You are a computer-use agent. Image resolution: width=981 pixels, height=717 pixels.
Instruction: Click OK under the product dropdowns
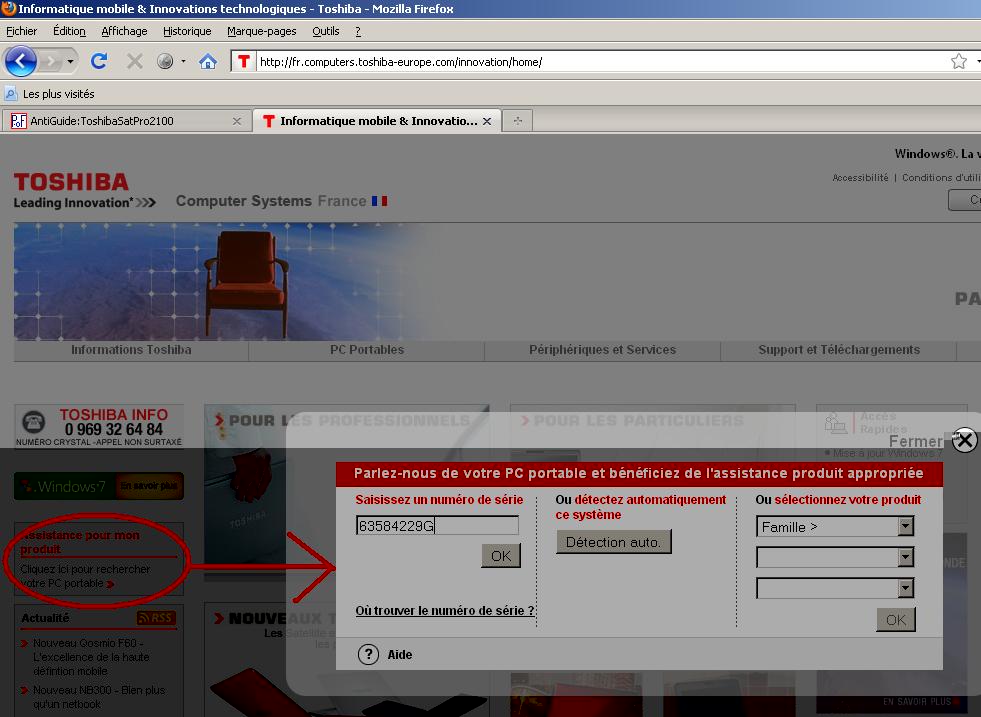[x=895, y=619]
